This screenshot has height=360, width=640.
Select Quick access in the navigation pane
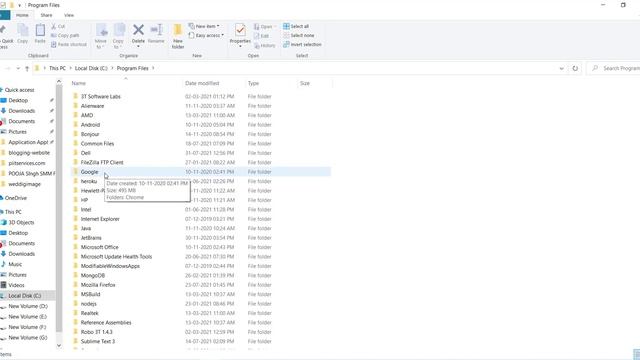(x=19, y=90)
